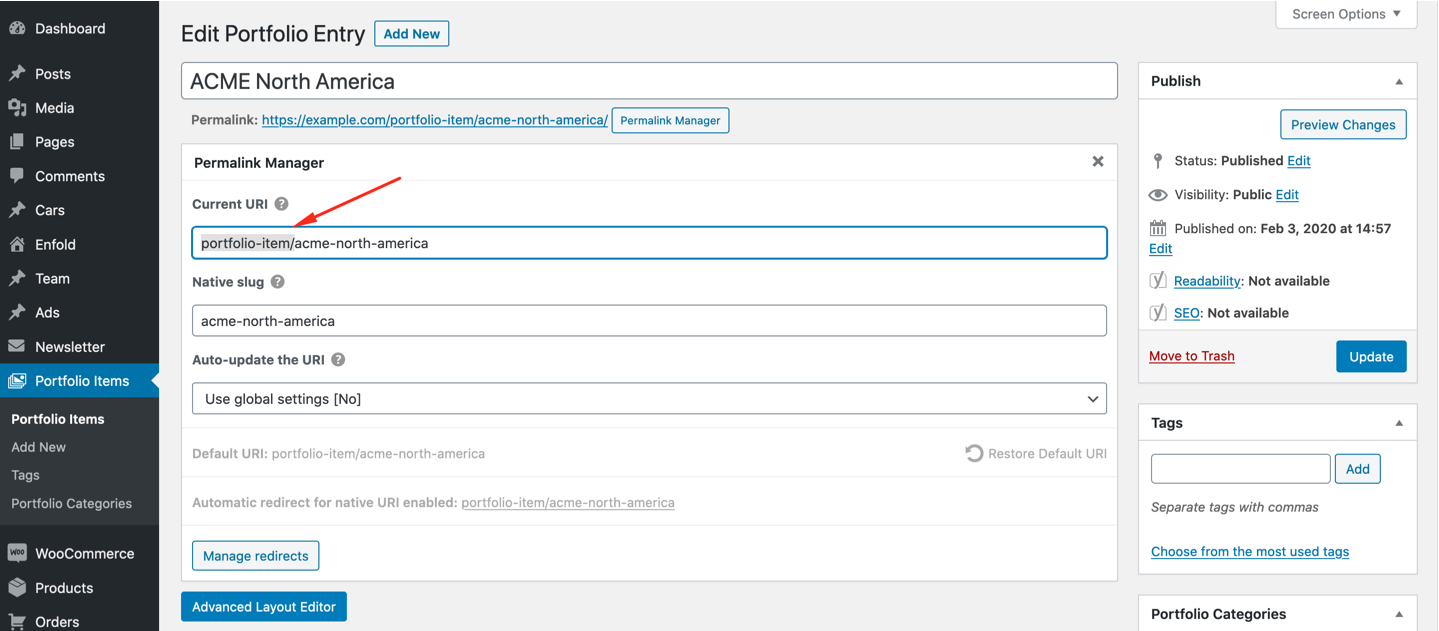The width and height of the screenshot is (1439, 631).
Task: Select the Media library icon
Action: (x=19, y=107)
